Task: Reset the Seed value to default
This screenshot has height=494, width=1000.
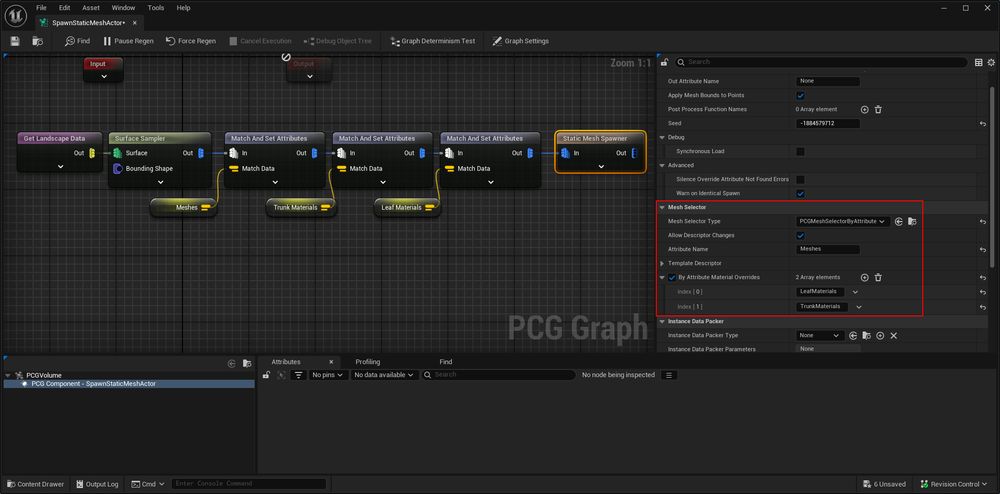Action: tap(983, 124)
